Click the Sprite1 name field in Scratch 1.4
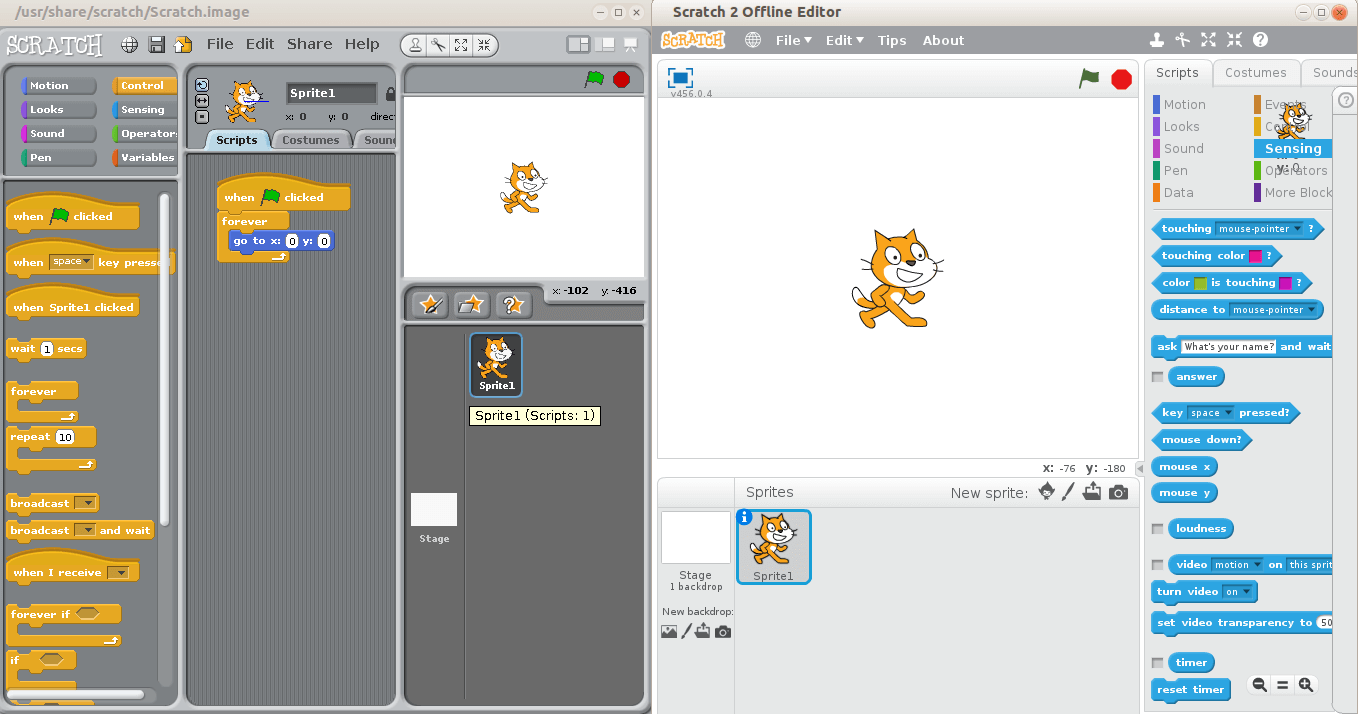This screenshot has width=1358, height=714. [x=331, y=94]
